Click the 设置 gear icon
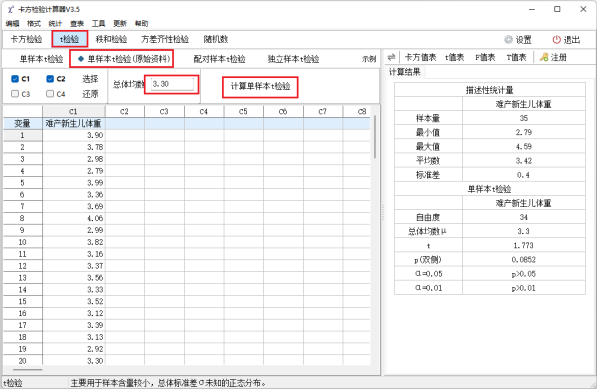The width and height of the screenshot is (597, 390). click(508, 40)
